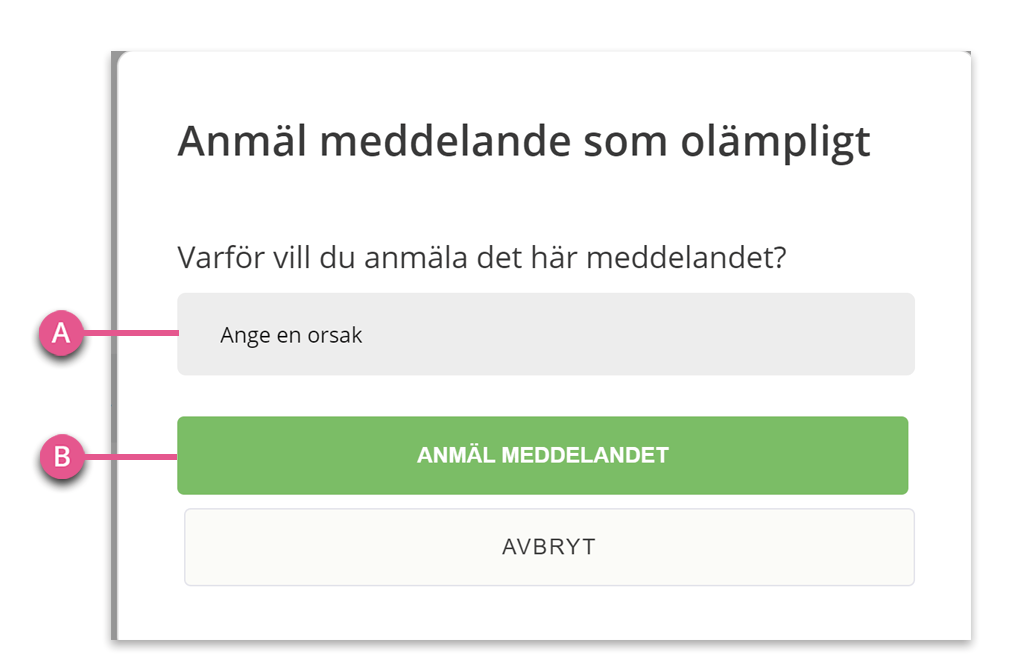This screenshot has width=1014, height=665.
Task: Click the gray bar on dialog's left edge
Action: click(x=114, y=345)
